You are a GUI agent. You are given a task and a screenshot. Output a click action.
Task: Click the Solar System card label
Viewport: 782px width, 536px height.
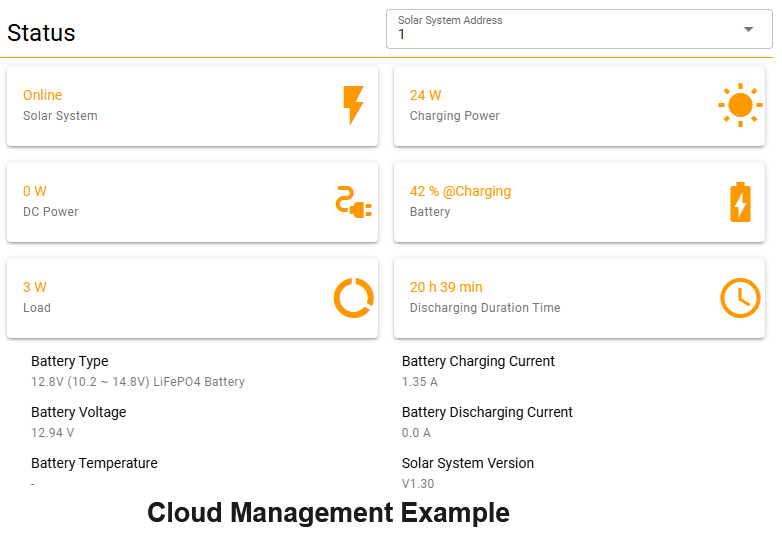(x=60, y=116)
